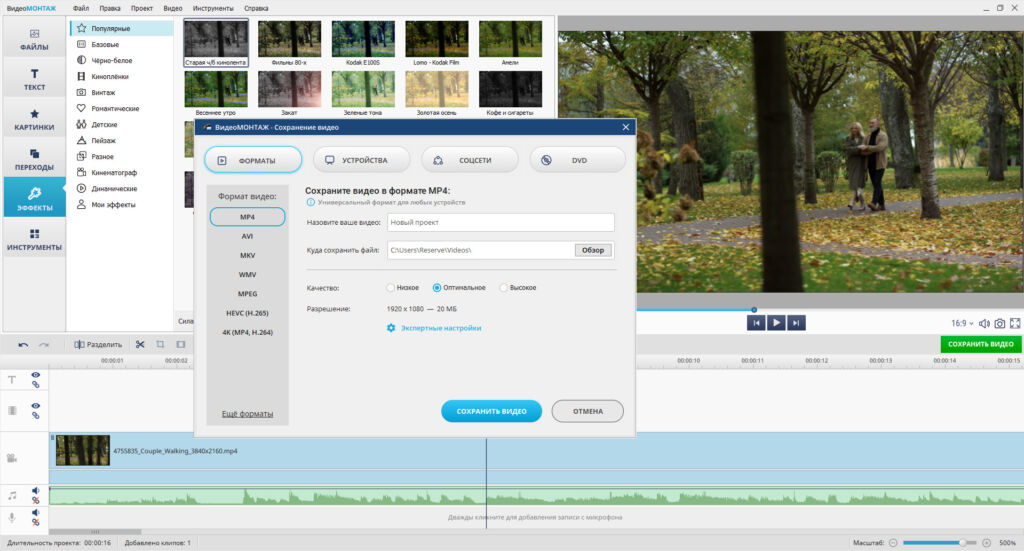Click the music track note icon
This screenshot has height=551, width=1024.
point(12,496)
